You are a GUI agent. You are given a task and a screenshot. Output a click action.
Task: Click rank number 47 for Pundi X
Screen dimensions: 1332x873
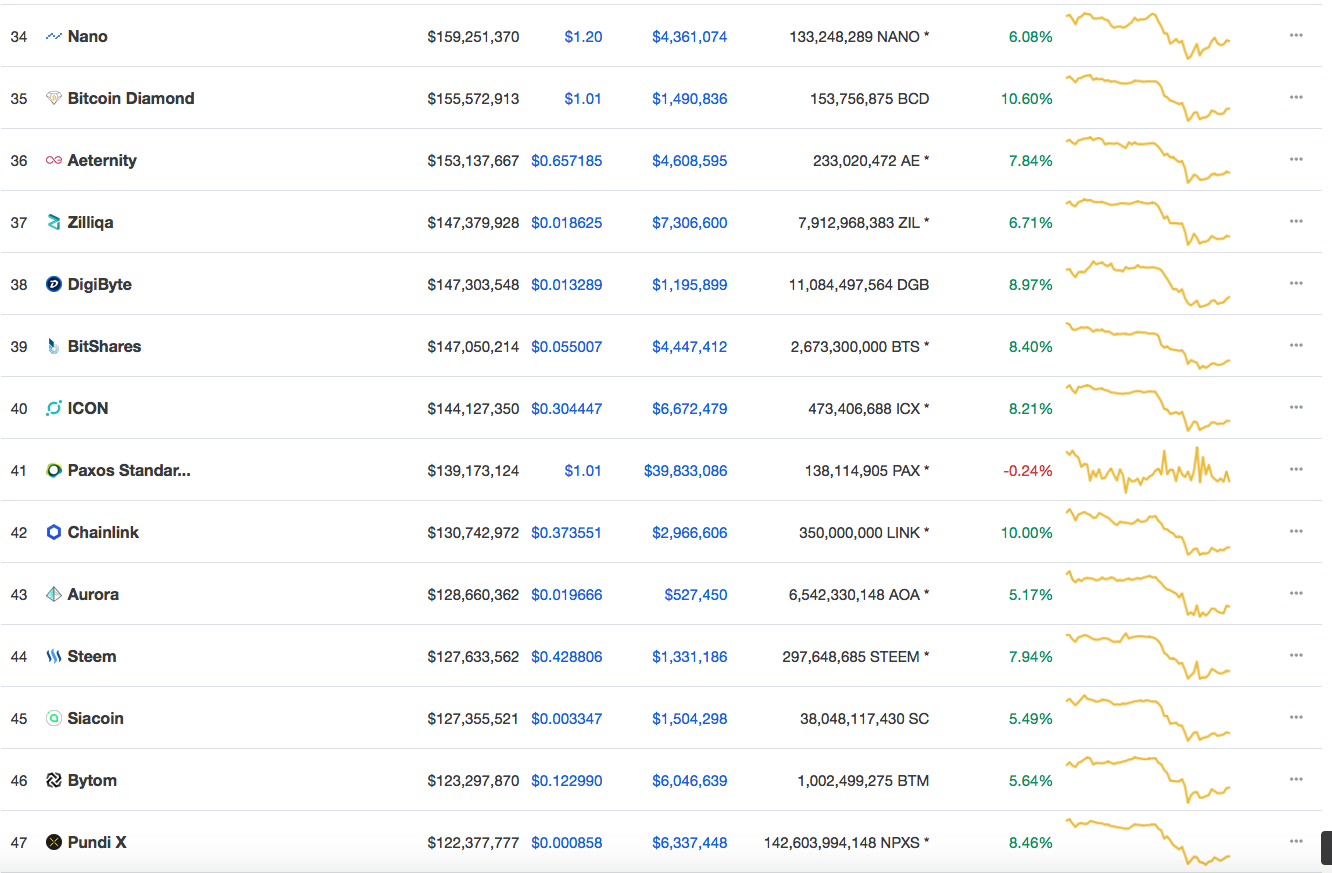(x=19, y=843)
